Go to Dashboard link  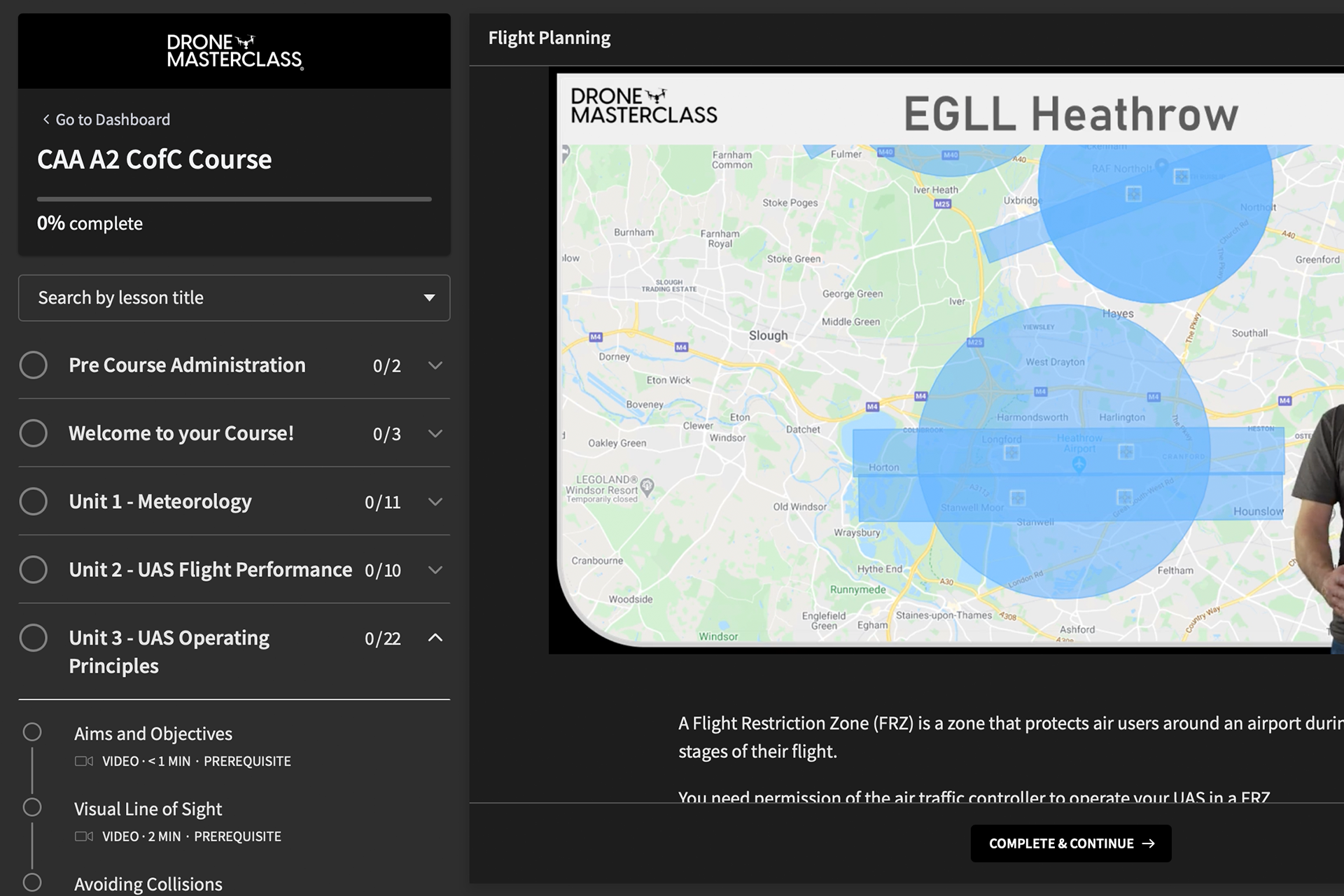pos(112,120)
